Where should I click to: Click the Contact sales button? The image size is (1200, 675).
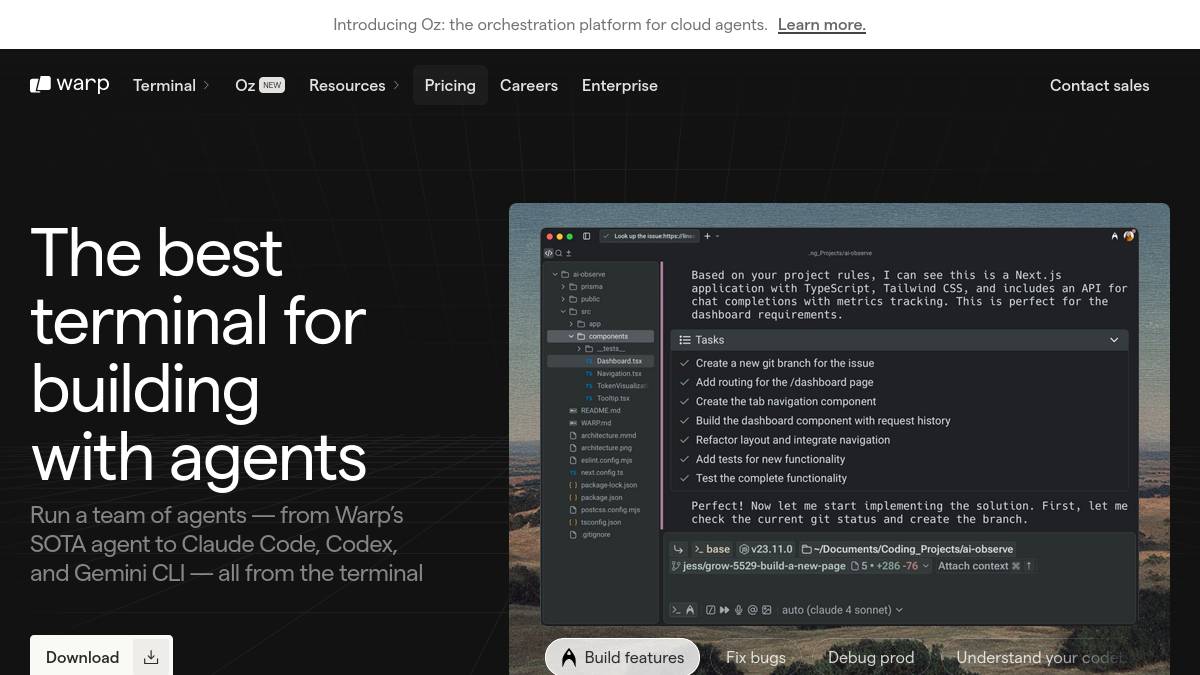[1099, 85]
